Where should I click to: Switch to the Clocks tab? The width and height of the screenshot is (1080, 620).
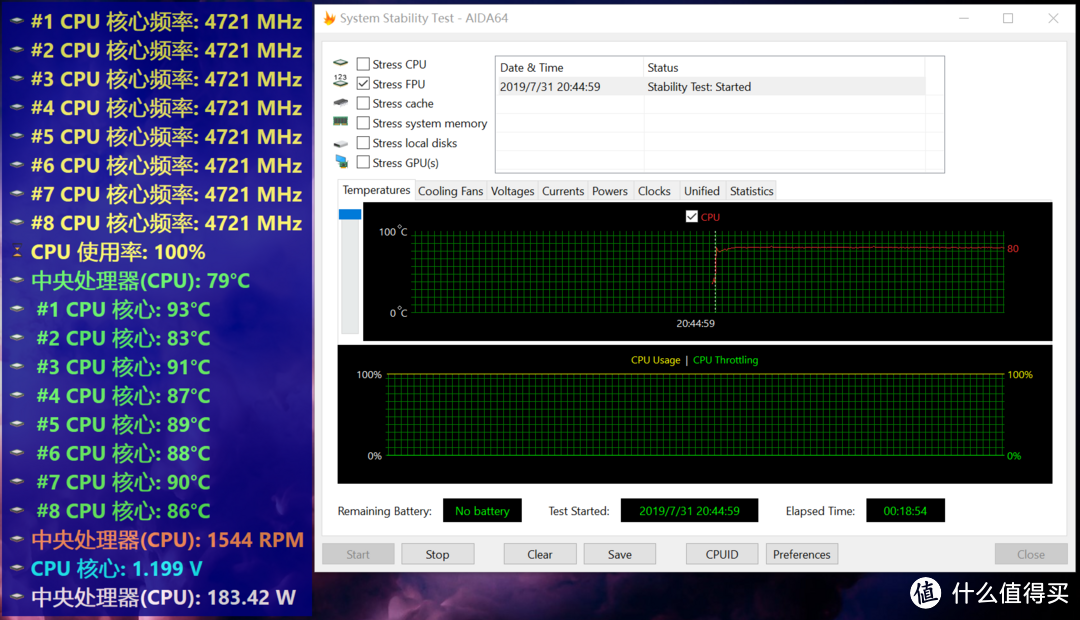coord(654,192)
